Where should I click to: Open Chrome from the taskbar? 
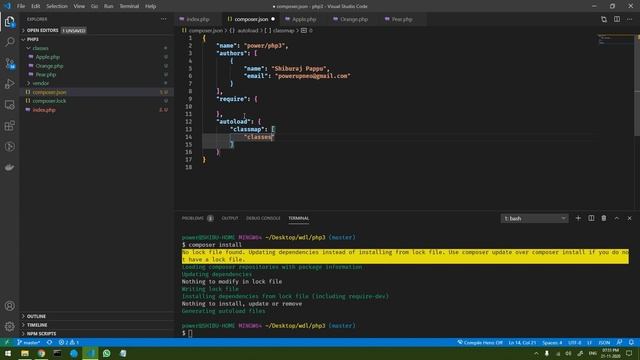click(x=41, y=353)
